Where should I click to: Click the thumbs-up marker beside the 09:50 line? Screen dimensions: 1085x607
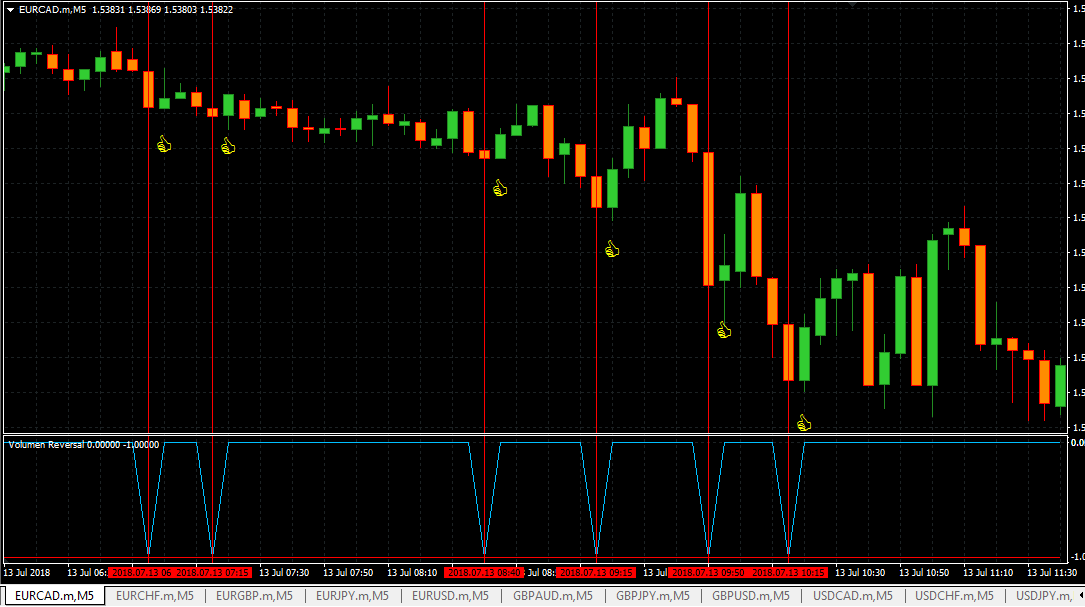click(724, 330)
